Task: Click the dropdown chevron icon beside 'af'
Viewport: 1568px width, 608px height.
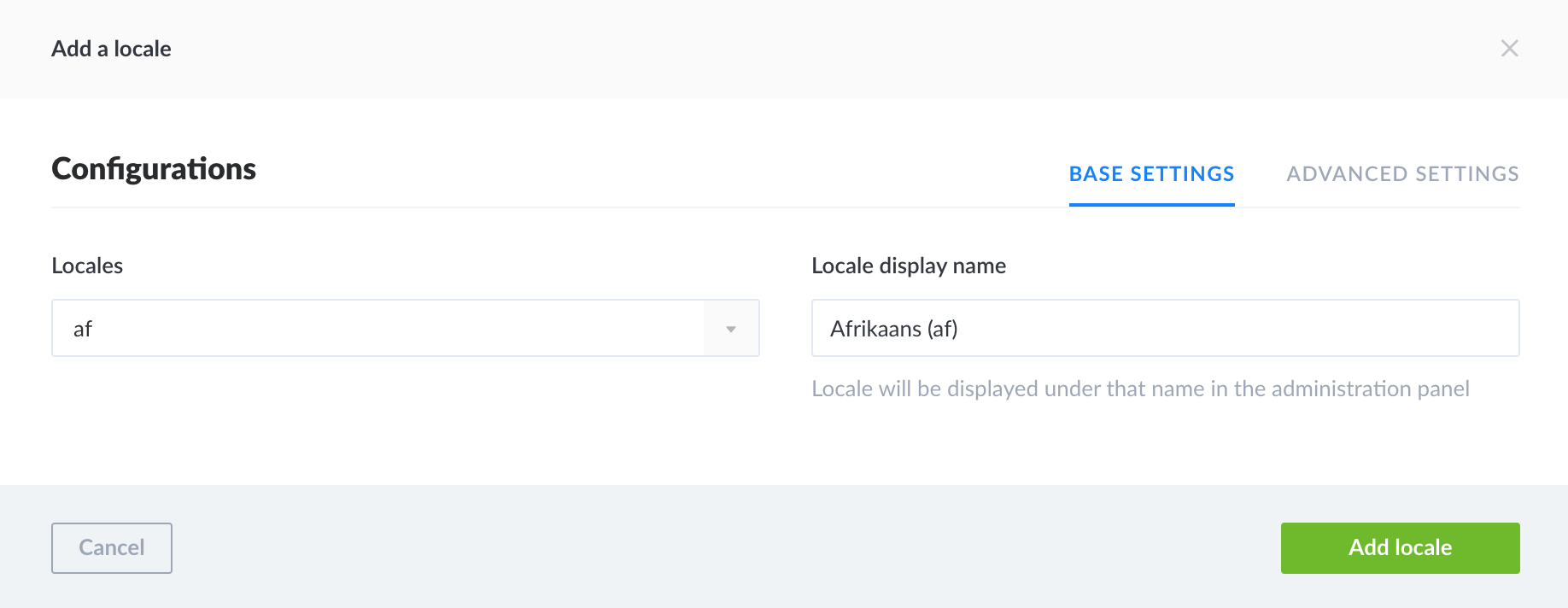Action: pyautogui.click(x=730, y=327)
